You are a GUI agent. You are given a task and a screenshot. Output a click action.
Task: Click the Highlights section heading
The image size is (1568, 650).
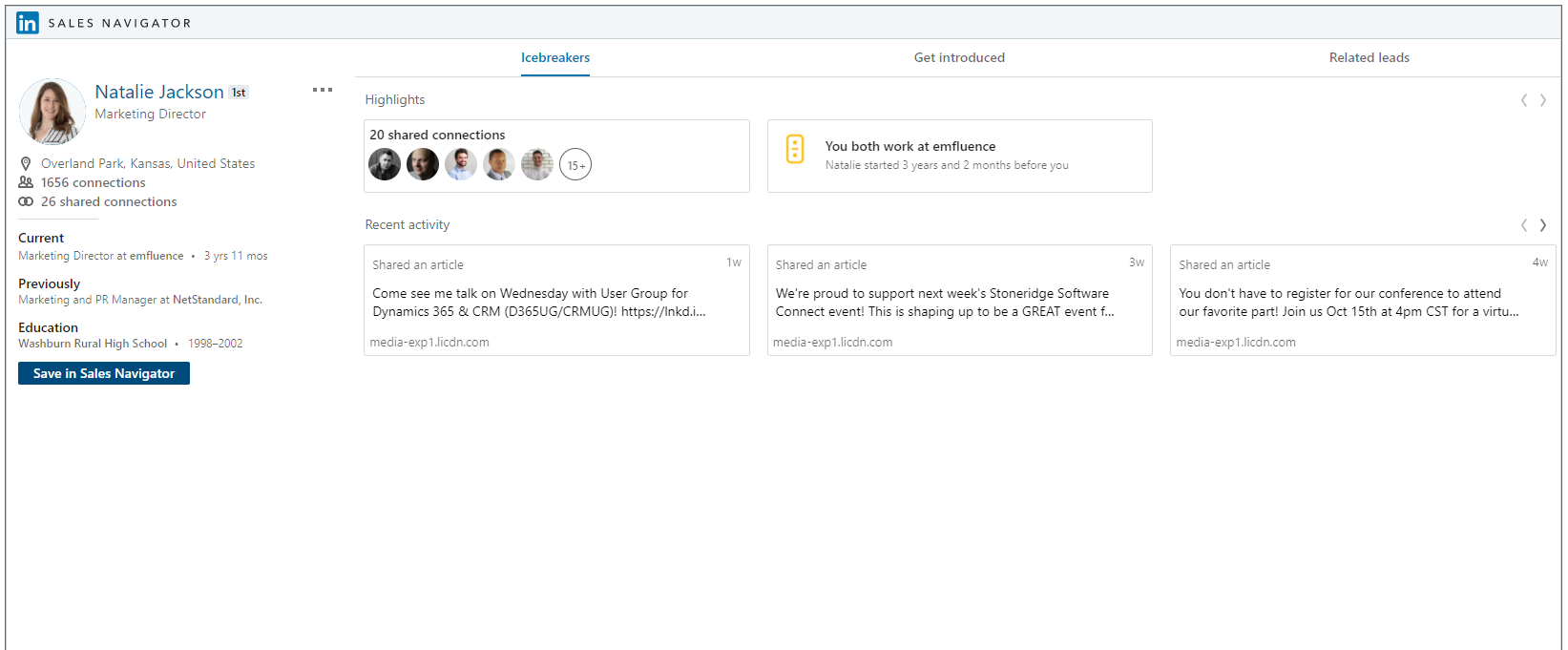(x=395, y=99)
